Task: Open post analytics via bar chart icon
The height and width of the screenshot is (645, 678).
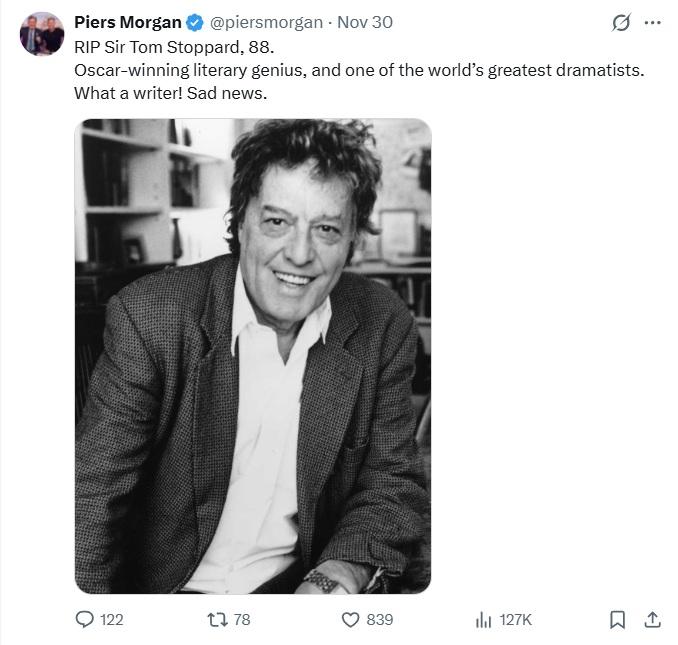Action: (x=484, y=620)
